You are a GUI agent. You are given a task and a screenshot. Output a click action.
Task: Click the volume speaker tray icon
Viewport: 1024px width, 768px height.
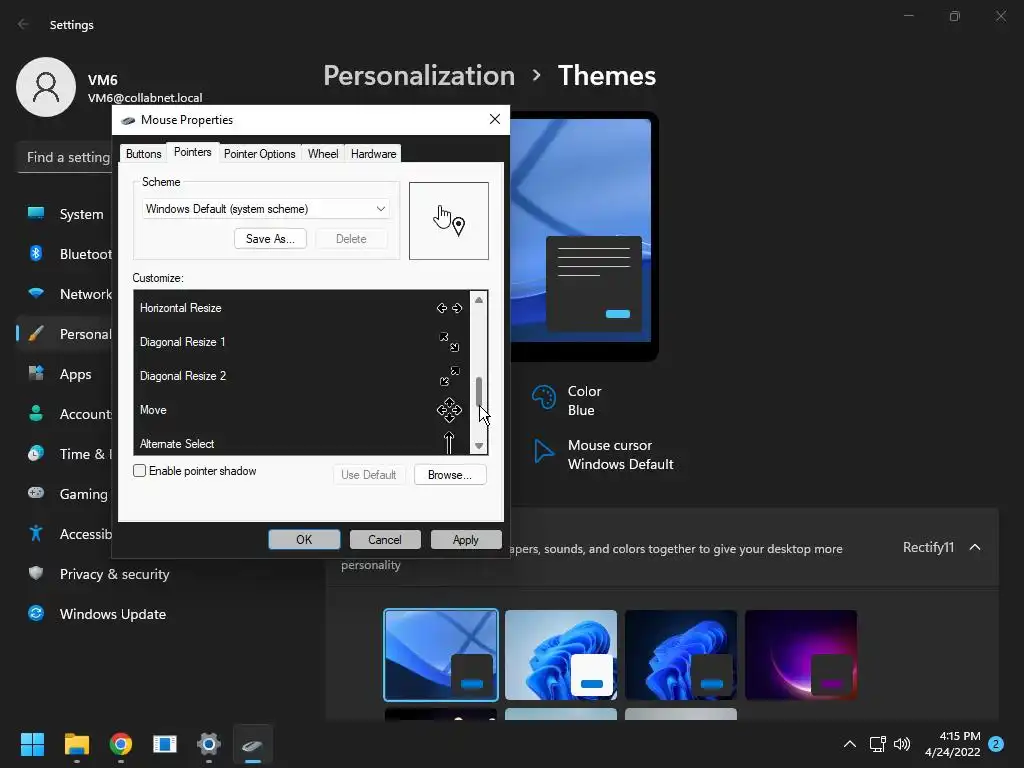tap(902, 744)
